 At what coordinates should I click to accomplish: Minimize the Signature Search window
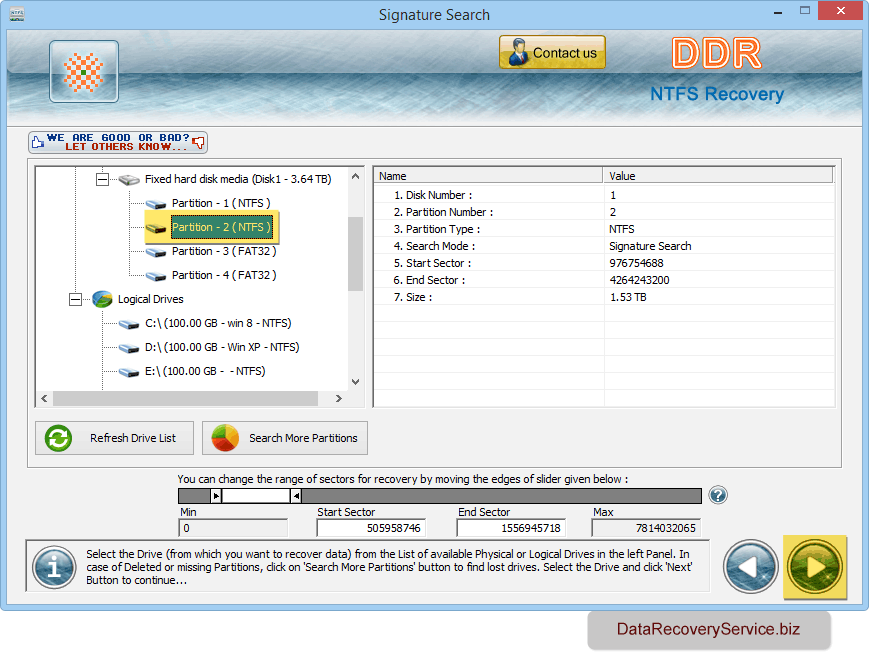click(x=778, y=12)
